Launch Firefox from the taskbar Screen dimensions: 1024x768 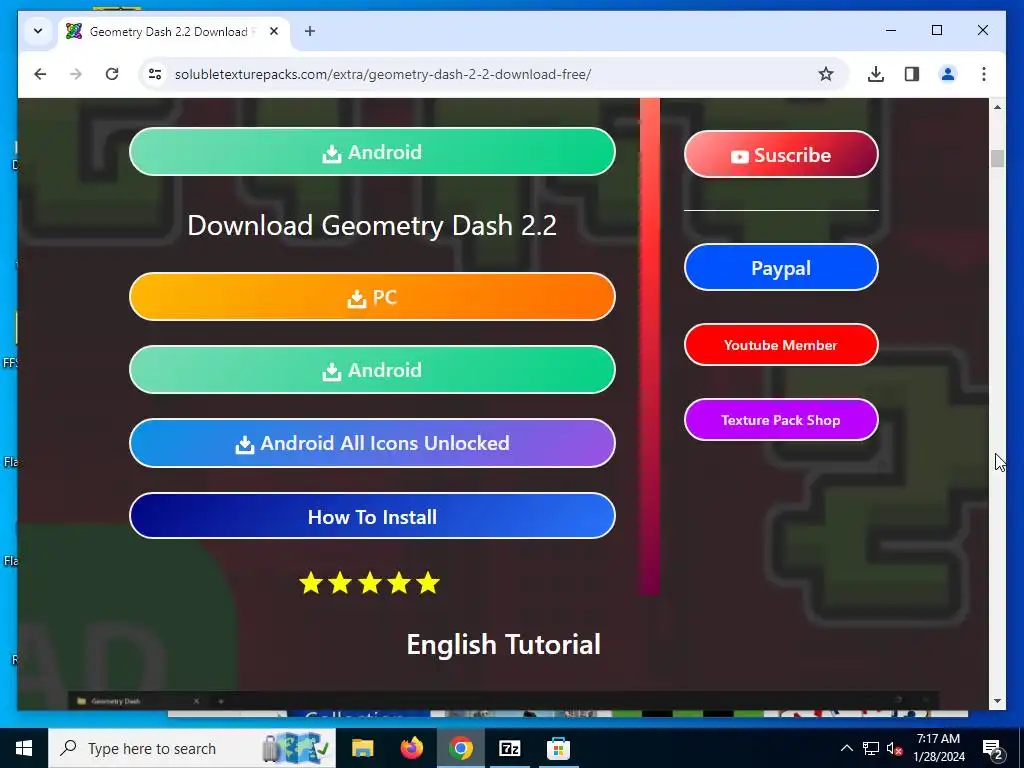coord(411,748)
